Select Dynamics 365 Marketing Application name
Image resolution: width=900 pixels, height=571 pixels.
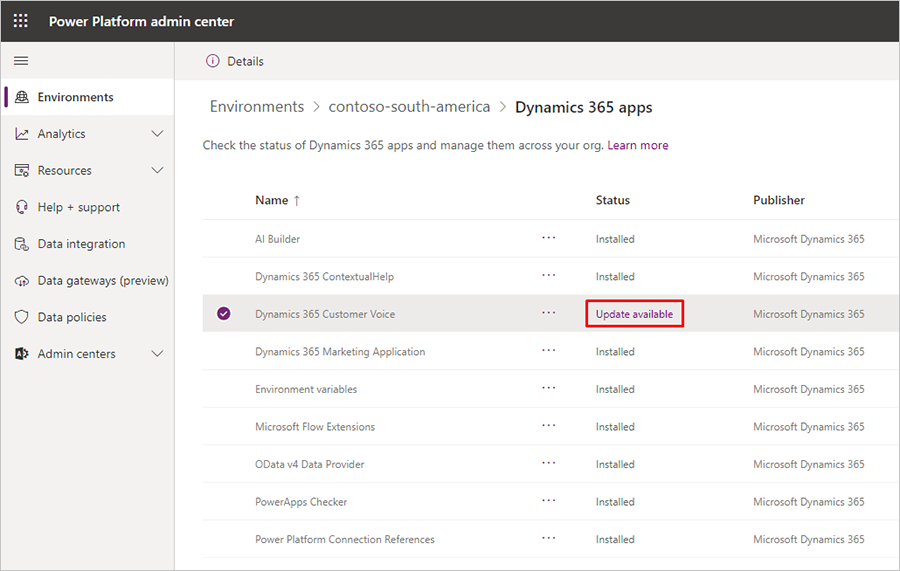[340, 352]
